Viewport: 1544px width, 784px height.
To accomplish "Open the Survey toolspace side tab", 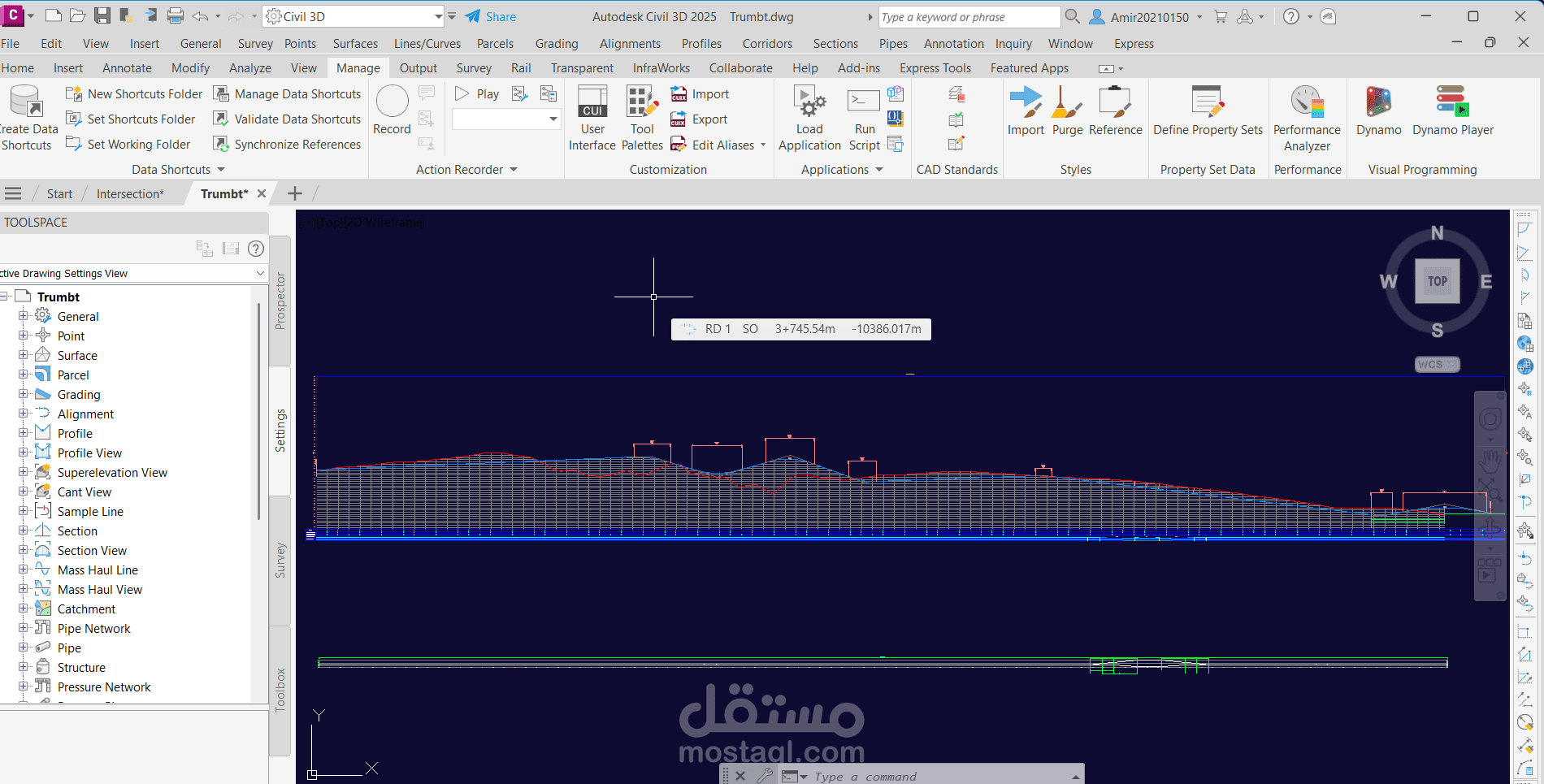I will [280, 561].
